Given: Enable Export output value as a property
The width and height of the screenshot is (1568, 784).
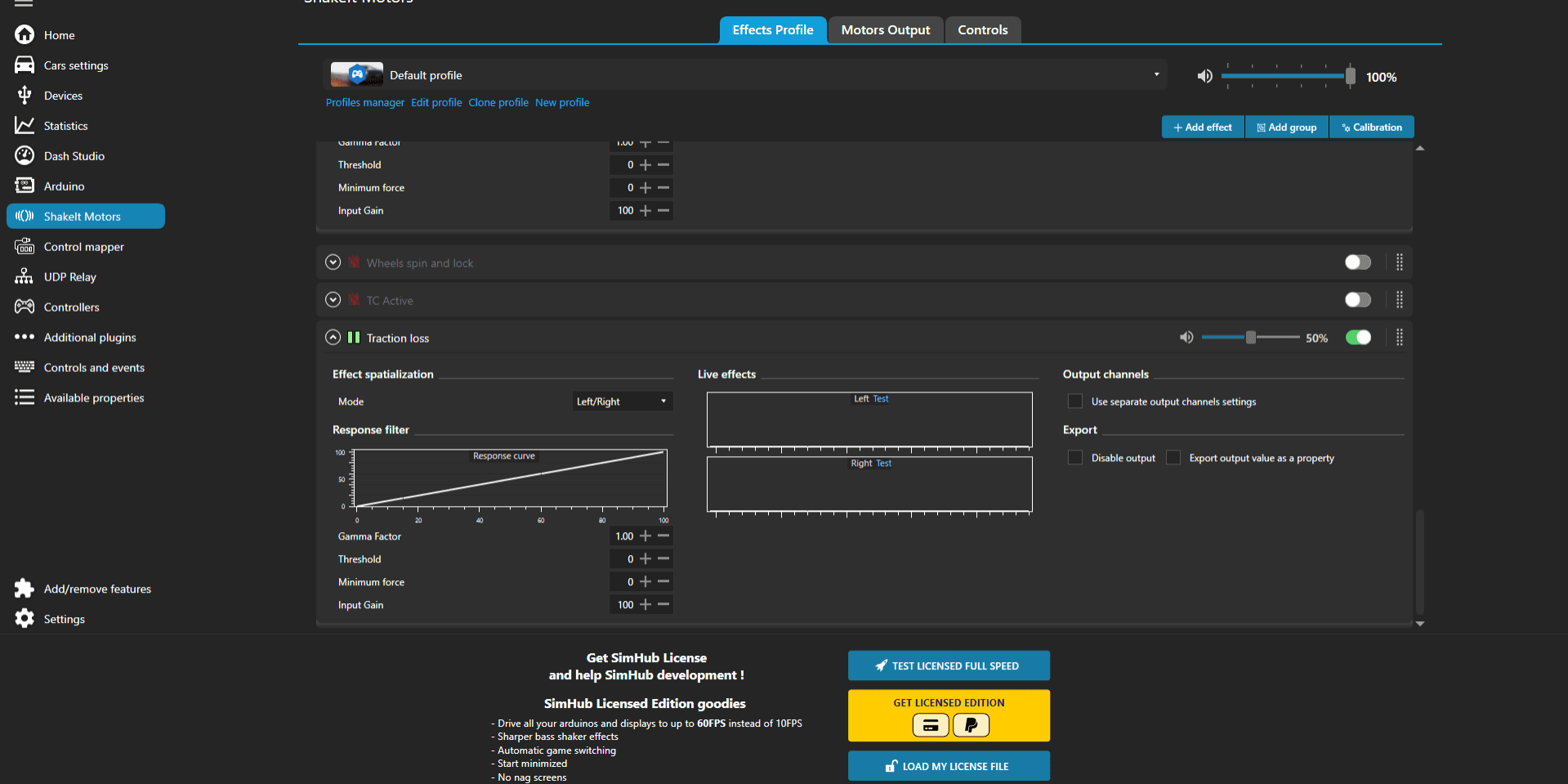Looking at the screenshot, I should [1173, 457].
